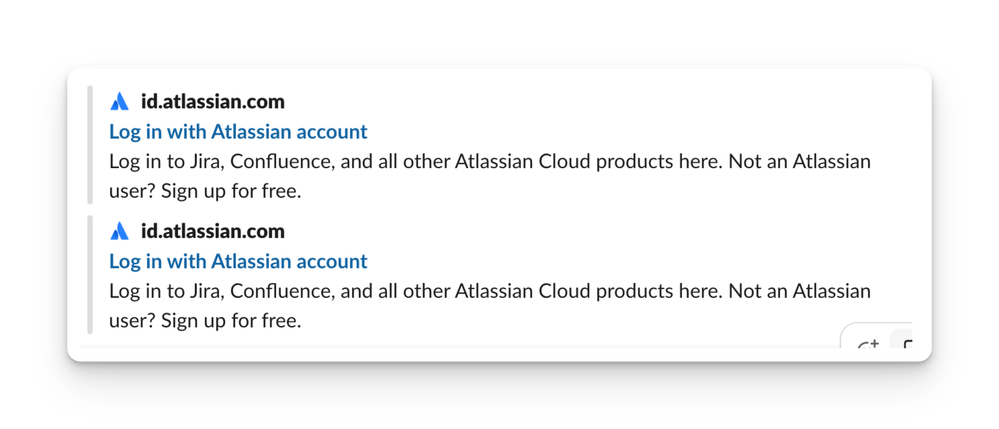Open the add reaction emoji icon

[x=868, y=345]
